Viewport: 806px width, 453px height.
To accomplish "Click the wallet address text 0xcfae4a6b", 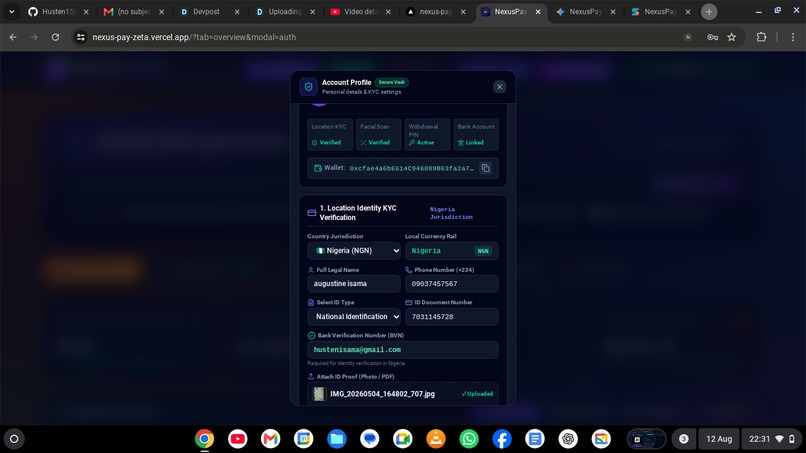I will pyautogui.click(x=411, y=168).
